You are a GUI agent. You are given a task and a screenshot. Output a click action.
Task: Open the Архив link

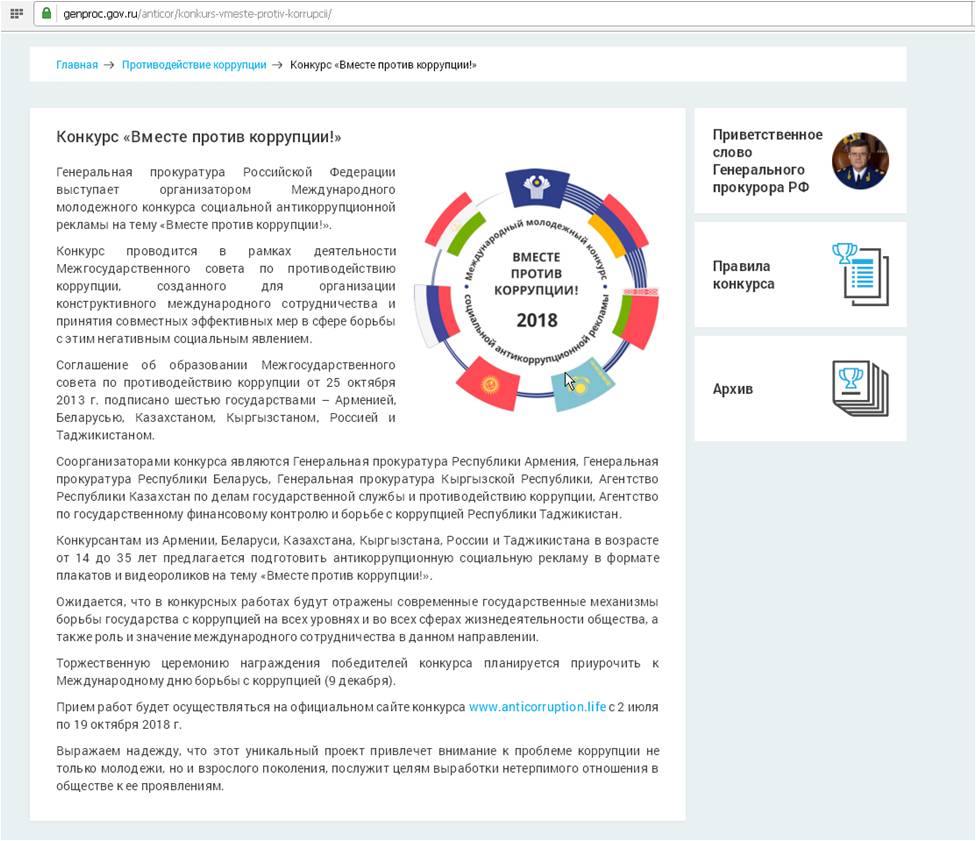(800, 388)
